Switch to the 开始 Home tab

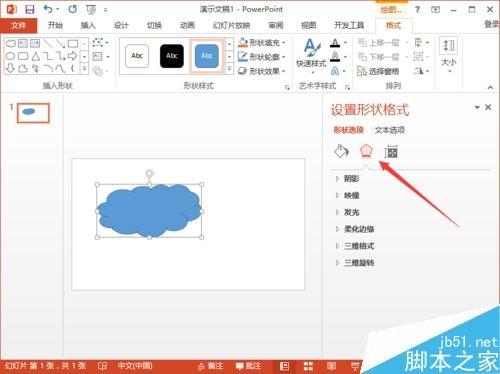pos(55,25)
